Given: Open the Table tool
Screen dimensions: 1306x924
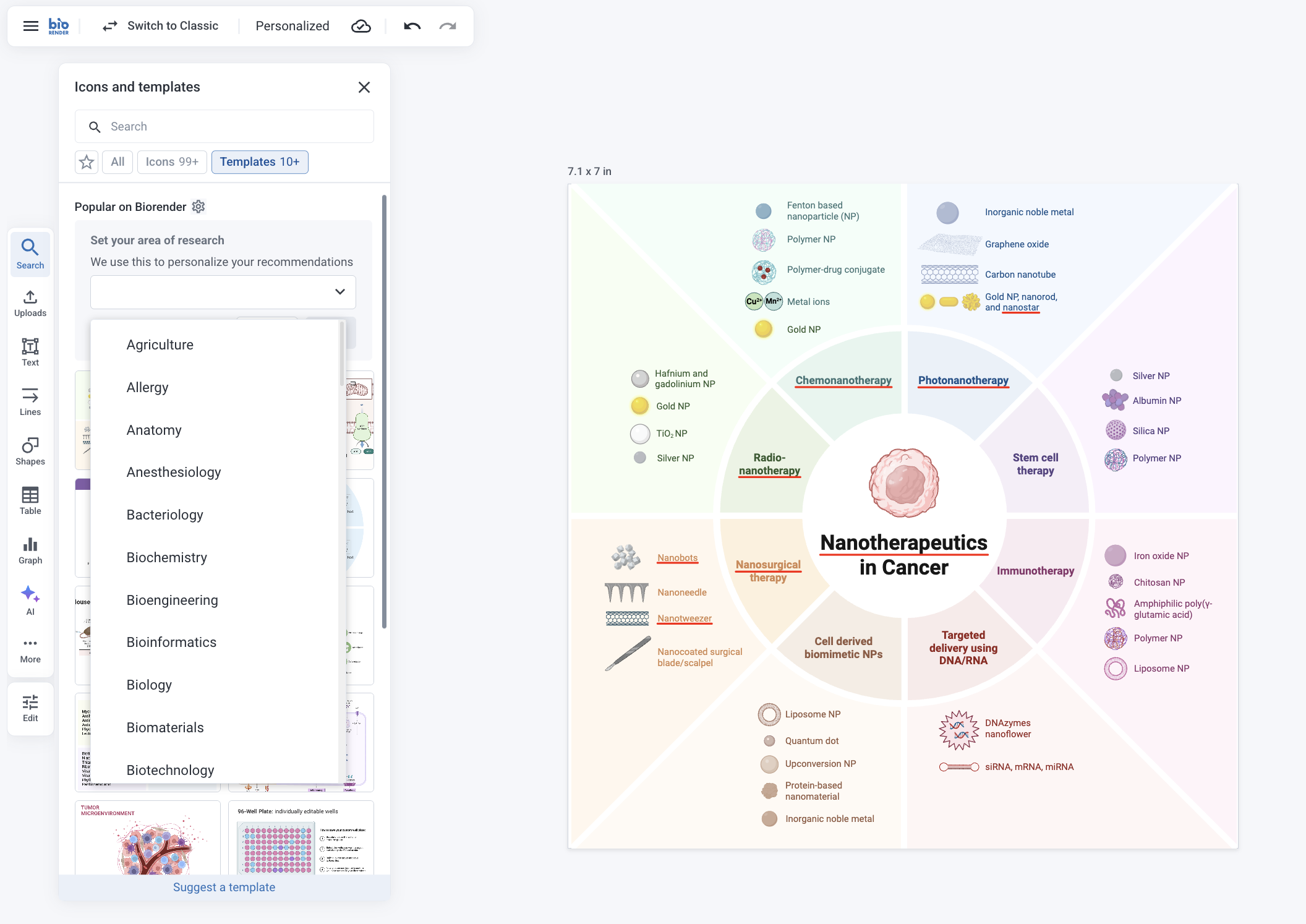Looking at the screenshot, I should pyautogui.click(x=30, y=500).
